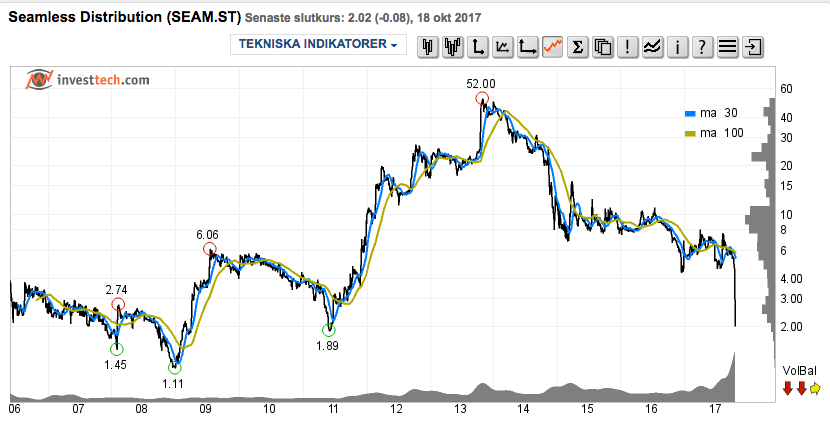Image resolution: width=830 pixels, height=446 pixels.
Task: Click the green circle at the 1.89 low
Action: [329, 331]
